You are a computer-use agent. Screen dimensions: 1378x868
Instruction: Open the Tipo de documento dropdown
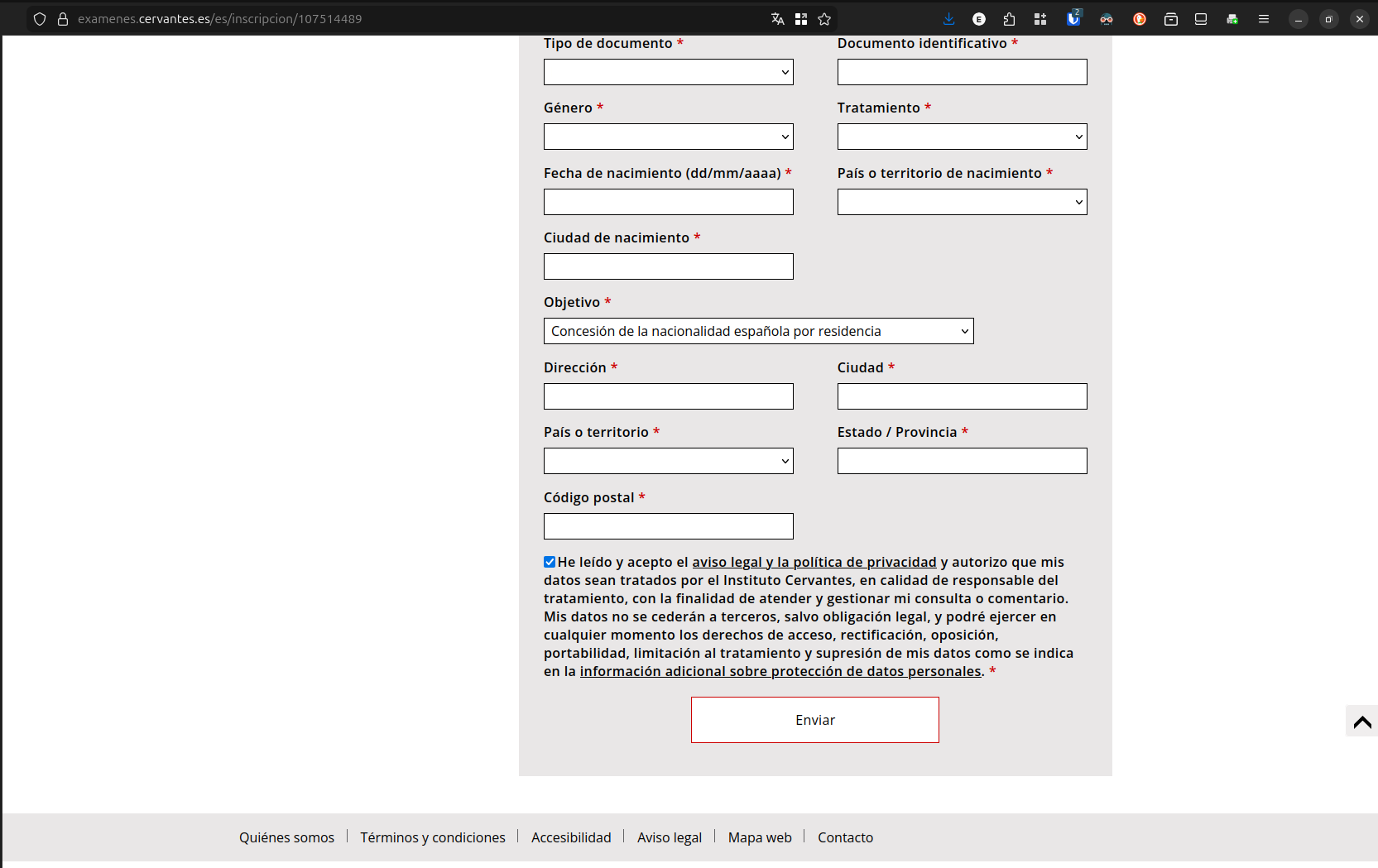click(x=668, y=72)
